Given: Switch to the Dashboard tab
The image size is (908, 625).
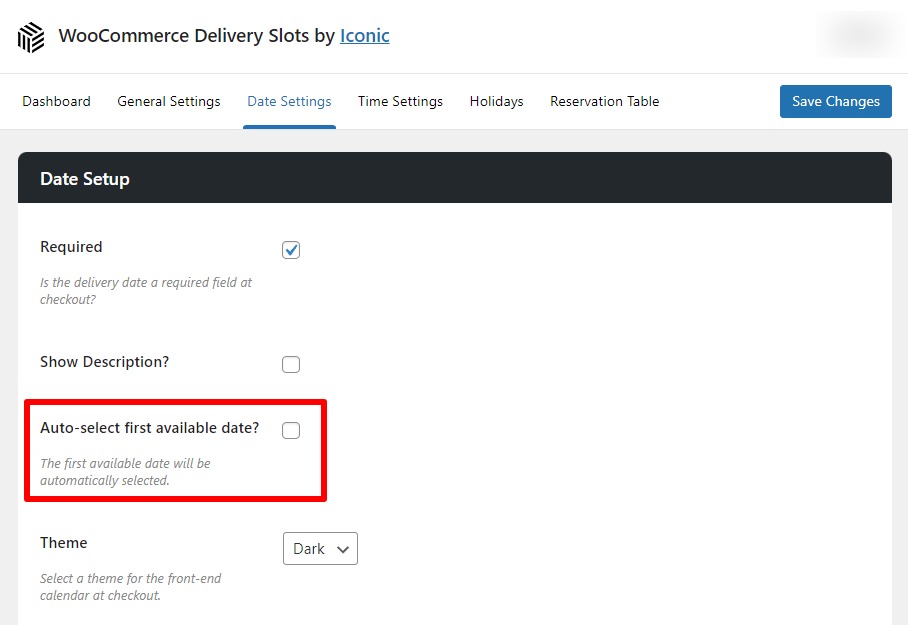Looking at the screenshot, I should pyautogui.click(x=56, y=101).
